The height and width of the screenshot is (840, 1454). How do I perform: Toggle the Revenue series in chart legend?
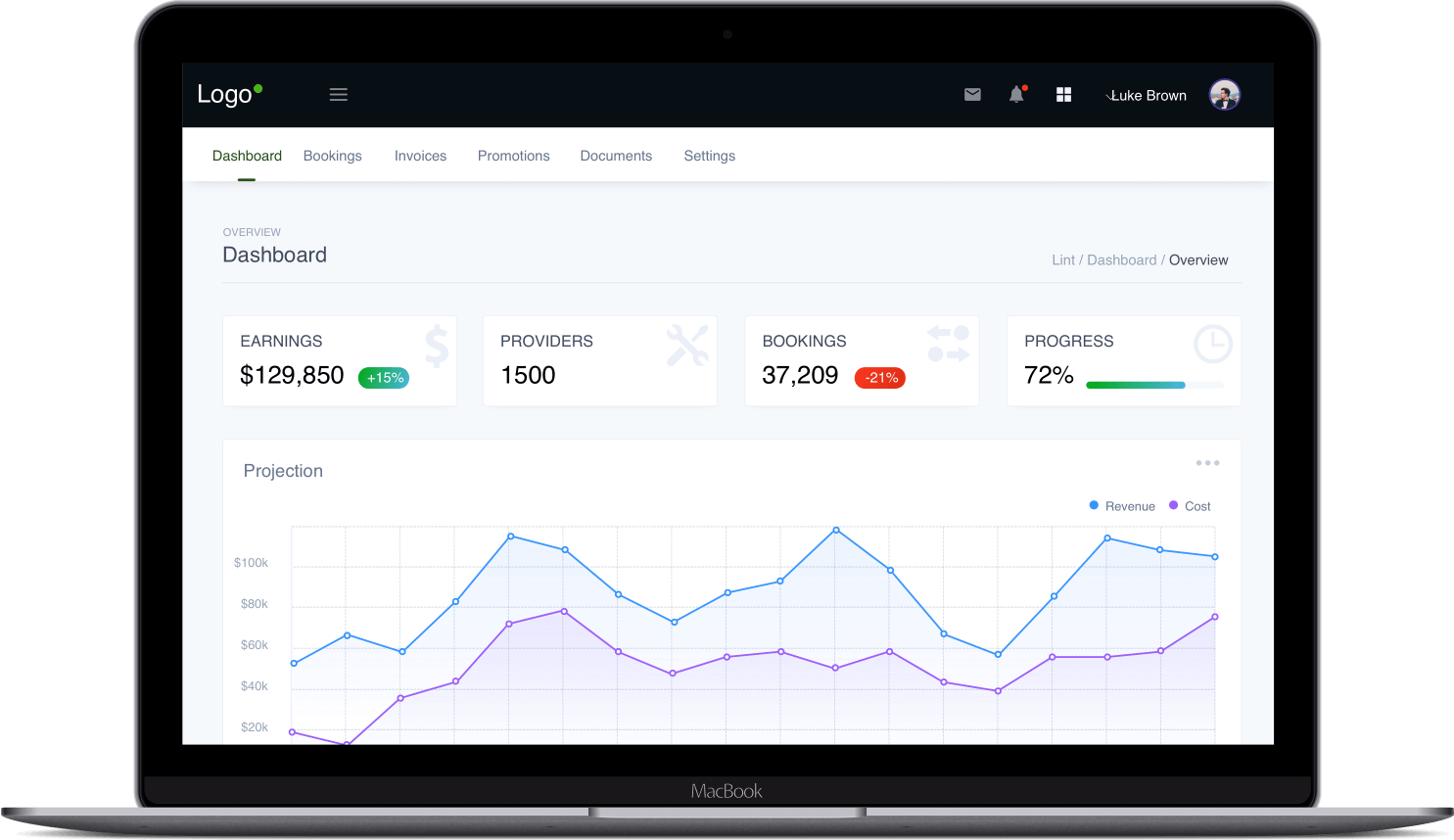[x=1122, y=506]
